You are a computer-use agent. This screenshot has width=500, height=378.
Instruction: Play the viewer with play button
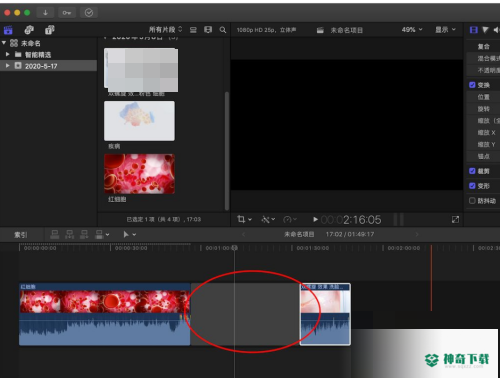(315, 219)
